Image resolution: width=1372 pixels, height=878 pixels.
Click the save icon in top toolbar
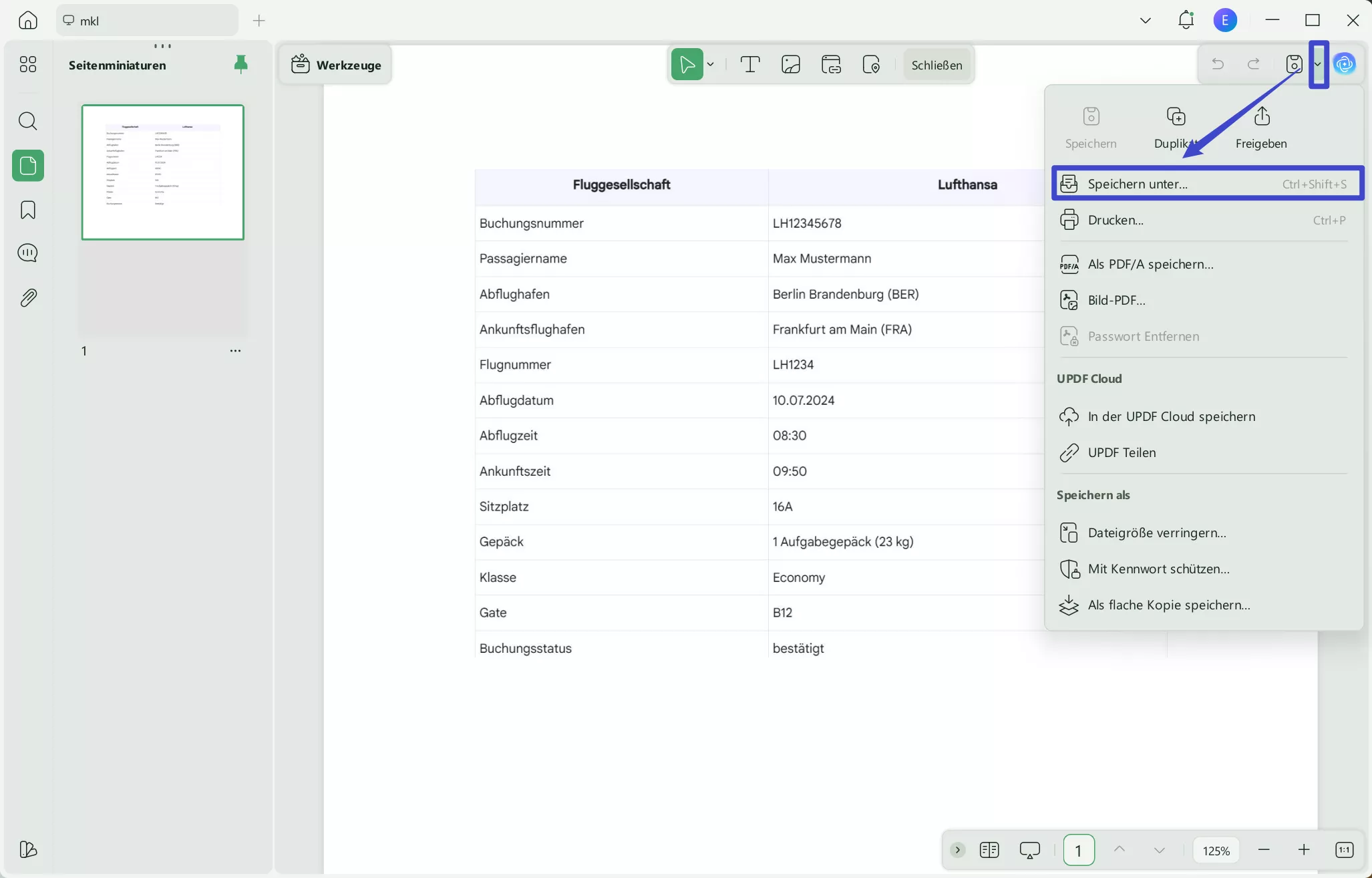pos(1294,64)
